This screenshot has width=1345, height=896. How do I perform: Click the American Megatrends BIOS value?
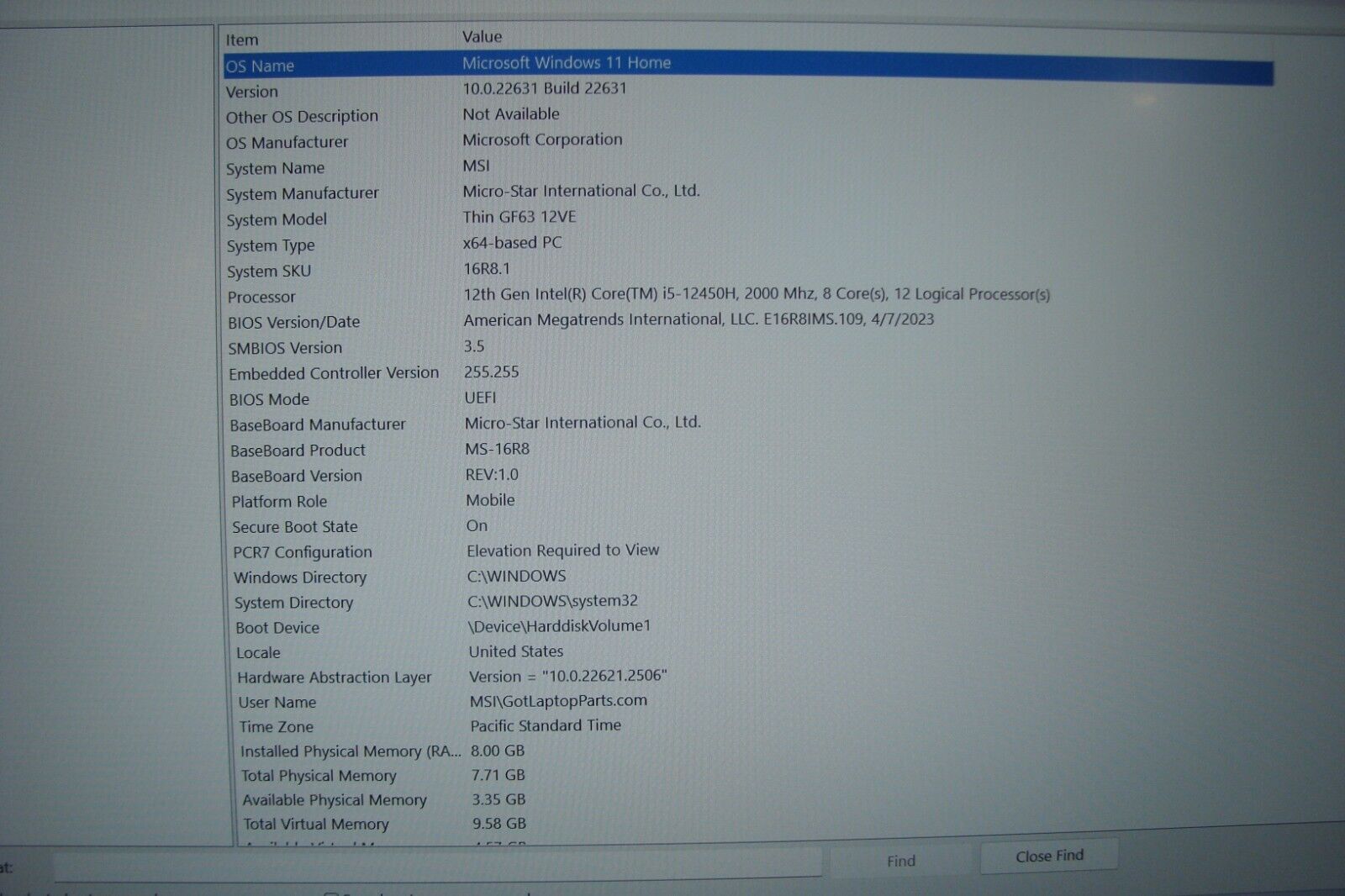pos(699,319)
